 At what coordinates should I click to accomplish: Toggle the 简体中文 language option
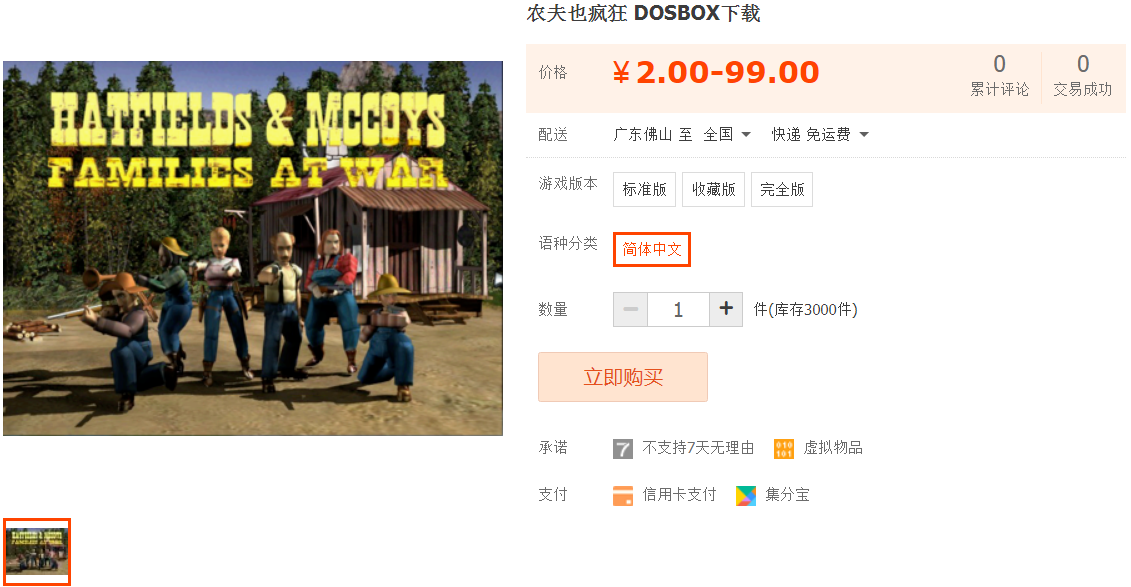click(x=652, y=250)
